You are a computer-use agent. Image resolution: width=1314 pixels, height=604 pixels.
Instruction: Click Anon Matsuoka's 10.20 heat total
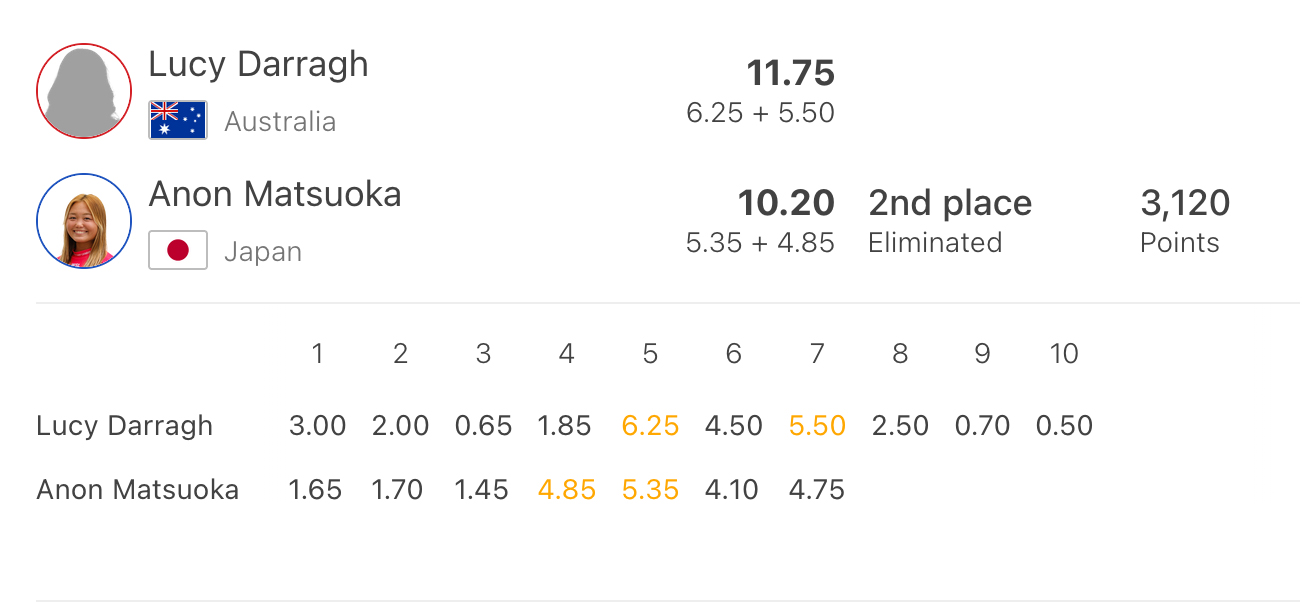(786, 203)
